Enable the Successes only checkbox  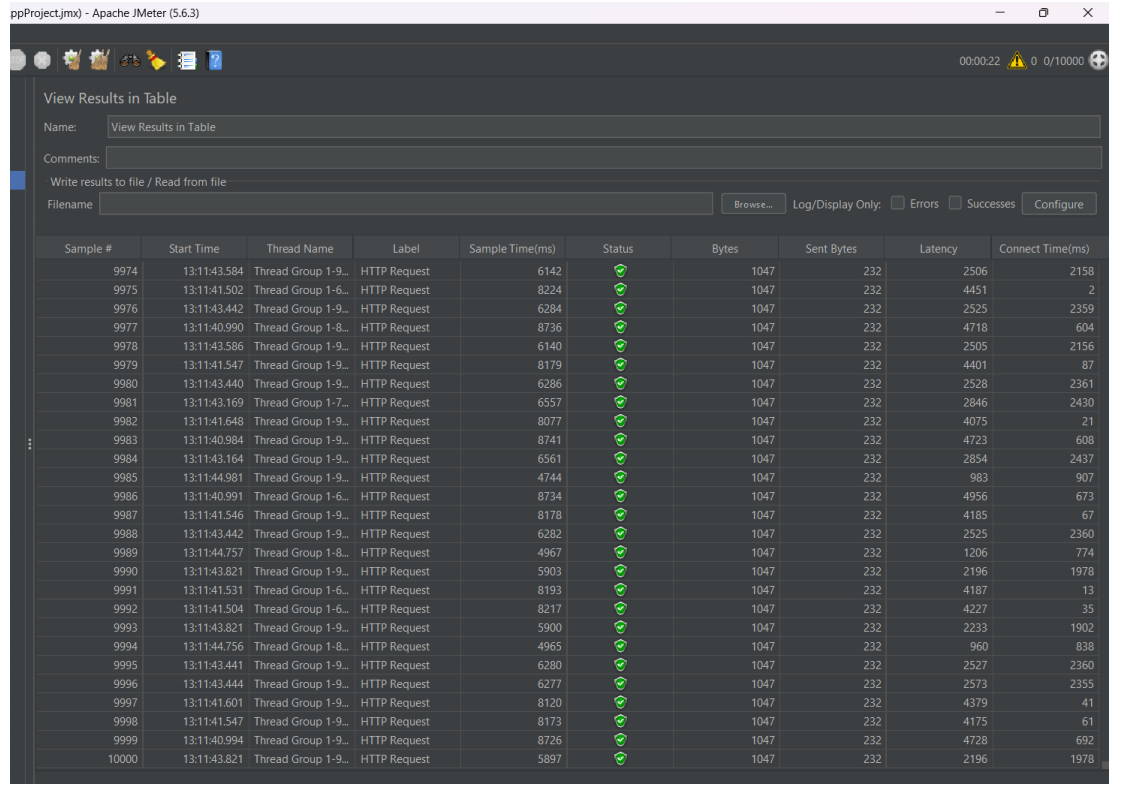(x=954, y=203)
